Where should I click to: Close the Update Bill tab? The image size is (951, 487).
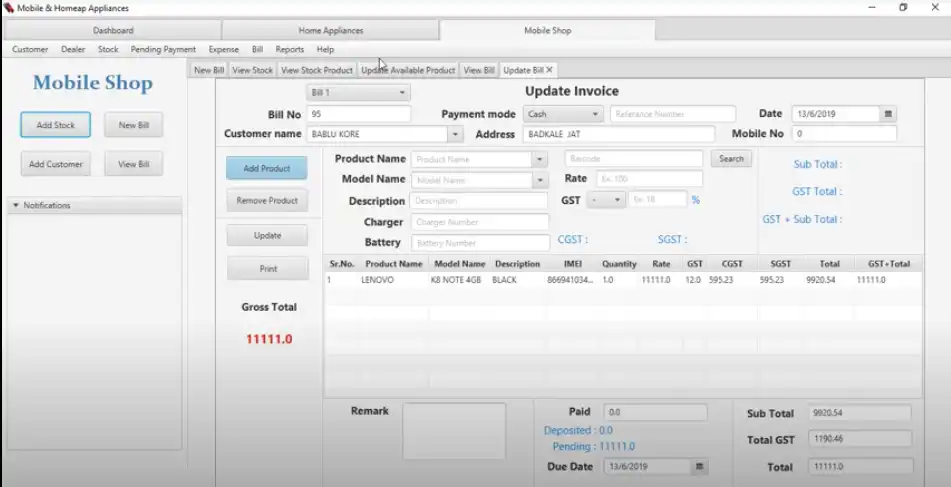pyautogui.click(x=549, y=70)
